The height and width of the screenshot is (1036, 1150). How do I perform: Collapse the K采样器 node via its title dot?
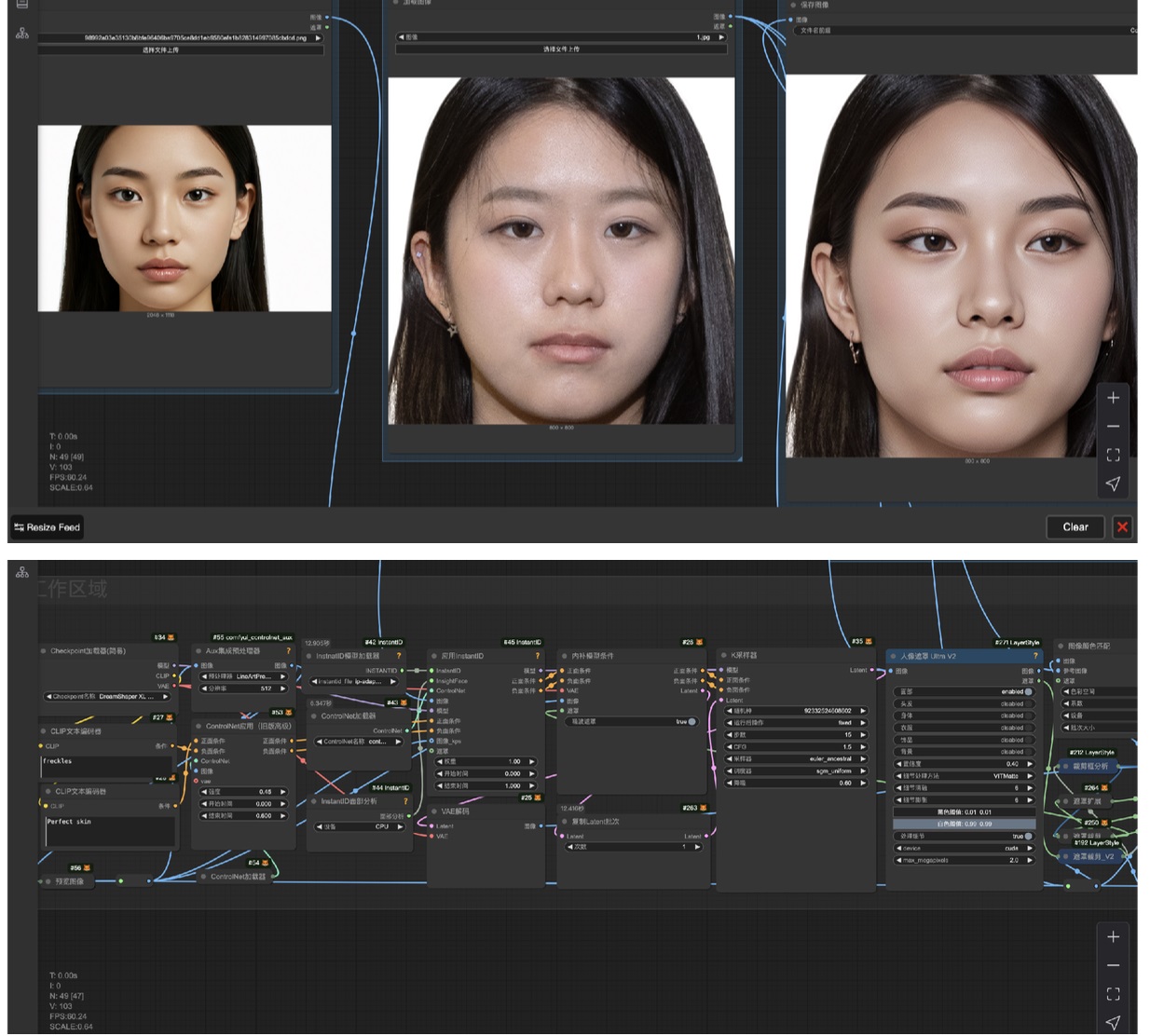(x=722, y=656)
